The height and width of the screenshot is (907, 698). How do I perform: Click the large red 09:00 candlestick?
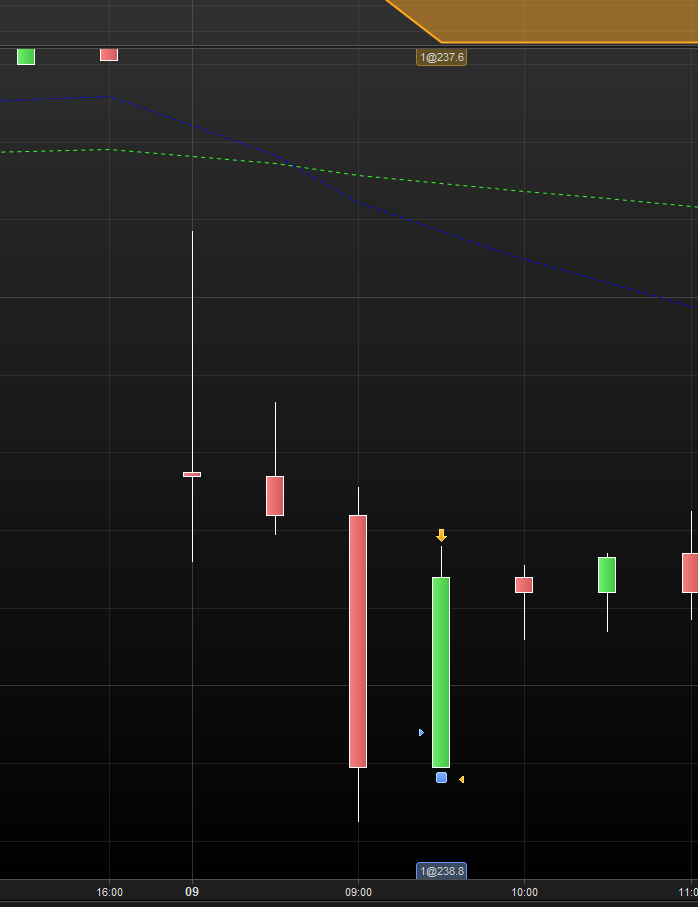[x=358, y=641]
